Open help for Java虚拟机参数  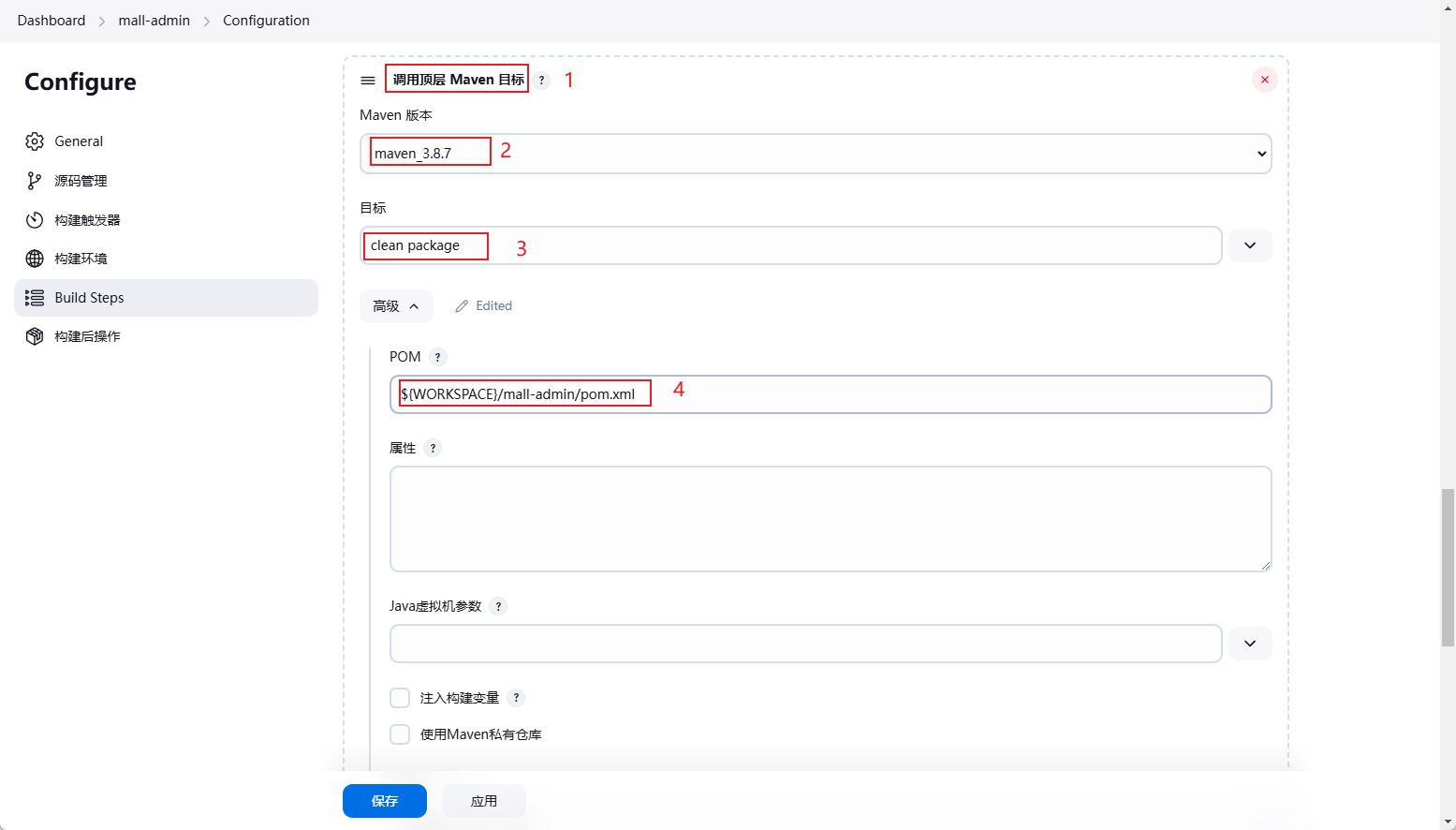click(498, 606)
